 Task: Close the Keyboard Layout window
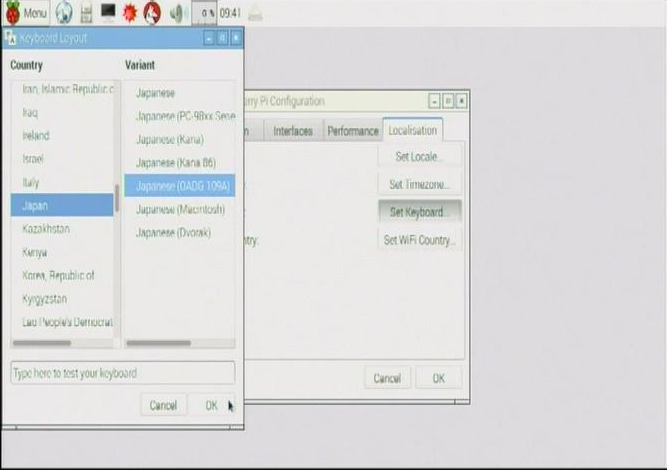[x=236, y=39]
